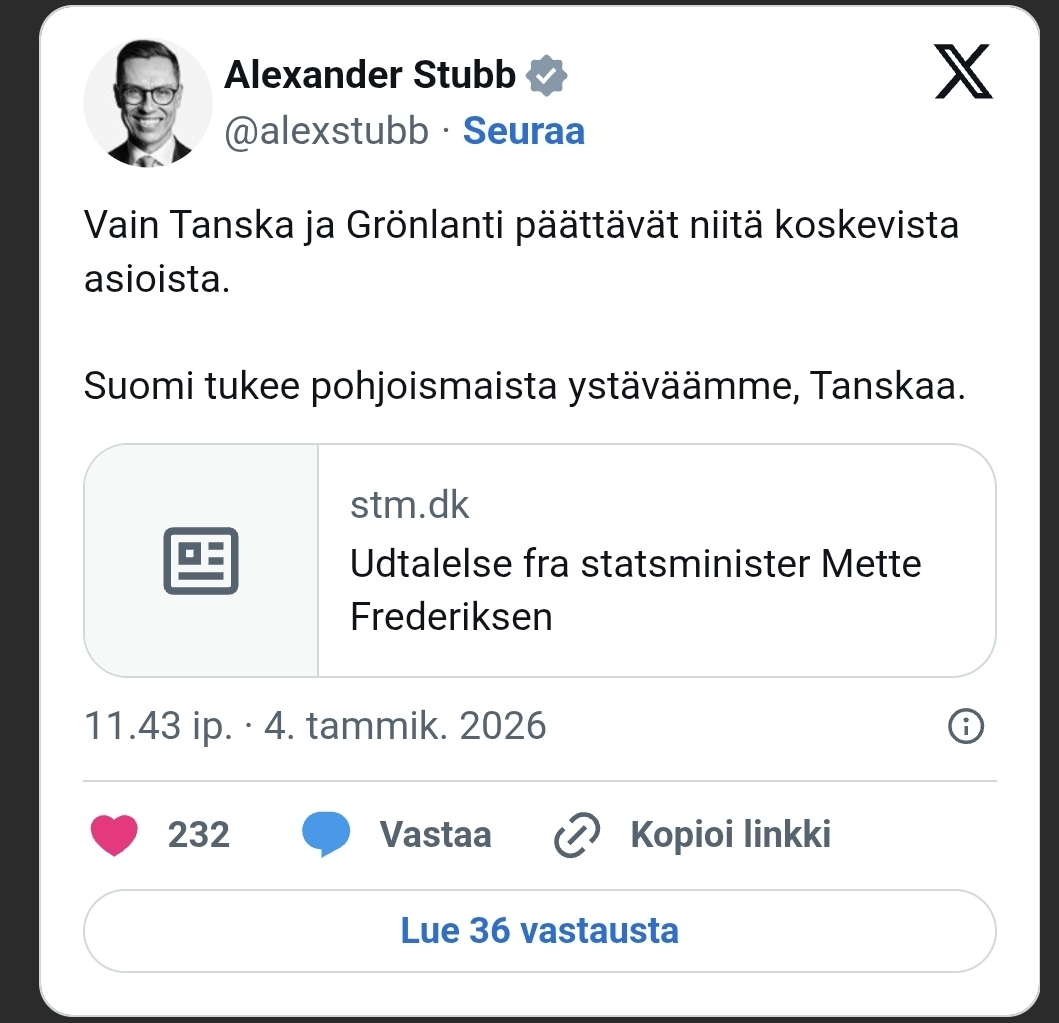
Task: Click the heart like icon
Action: (x=114, y=834)
